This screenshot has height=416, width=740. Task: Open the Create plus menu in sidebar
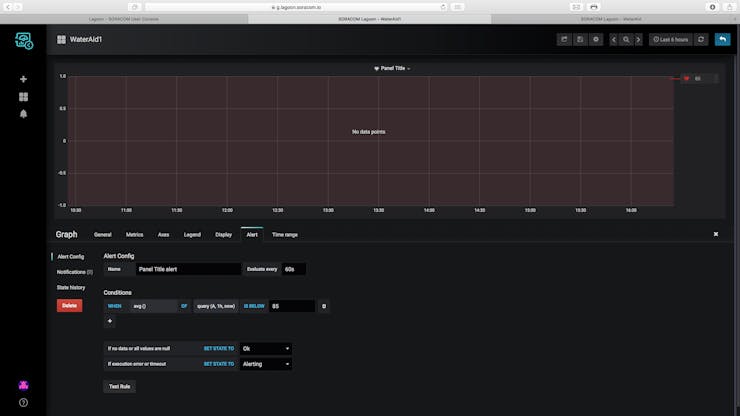23,79
